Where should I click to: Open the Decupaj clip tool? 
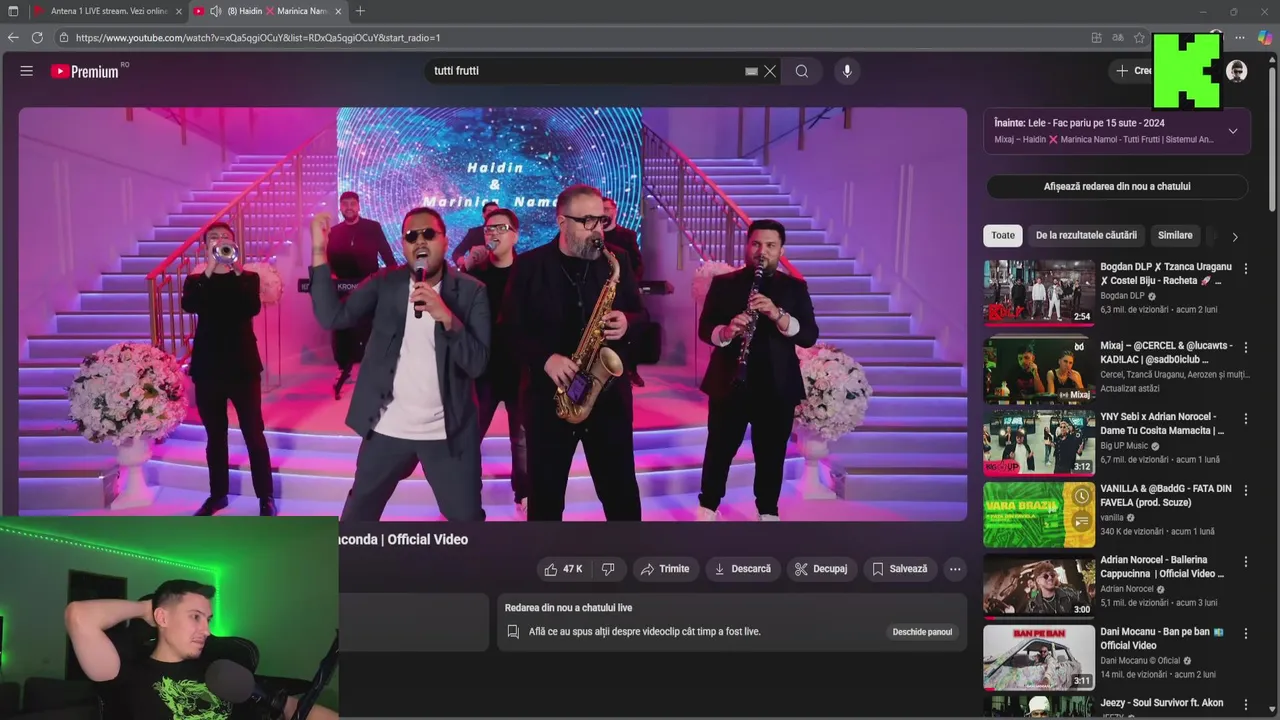tap(821, 569)
